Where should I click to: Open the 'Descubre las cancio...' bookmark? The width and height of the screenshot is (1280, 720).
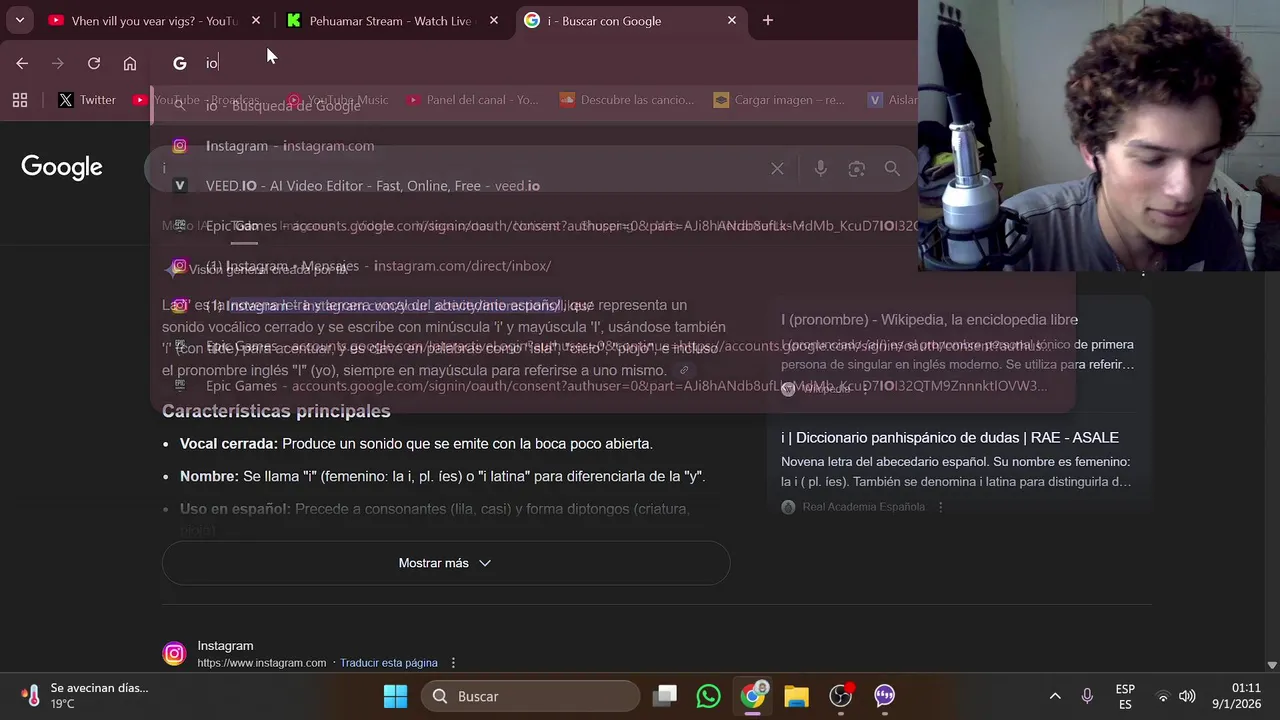pyautogui.click(x=626, y=100)
